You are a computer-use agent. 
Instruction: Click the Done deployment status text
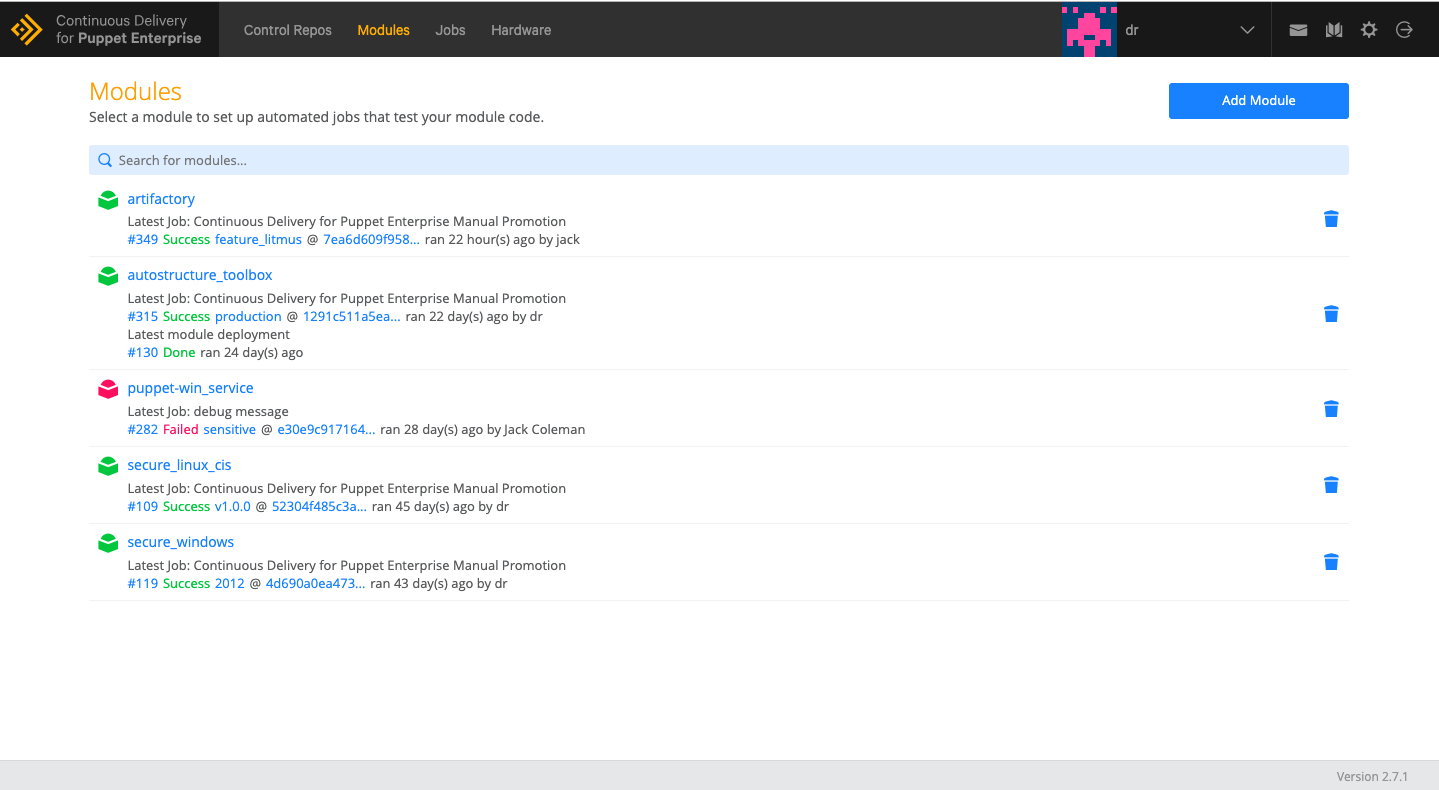(179, 353)
